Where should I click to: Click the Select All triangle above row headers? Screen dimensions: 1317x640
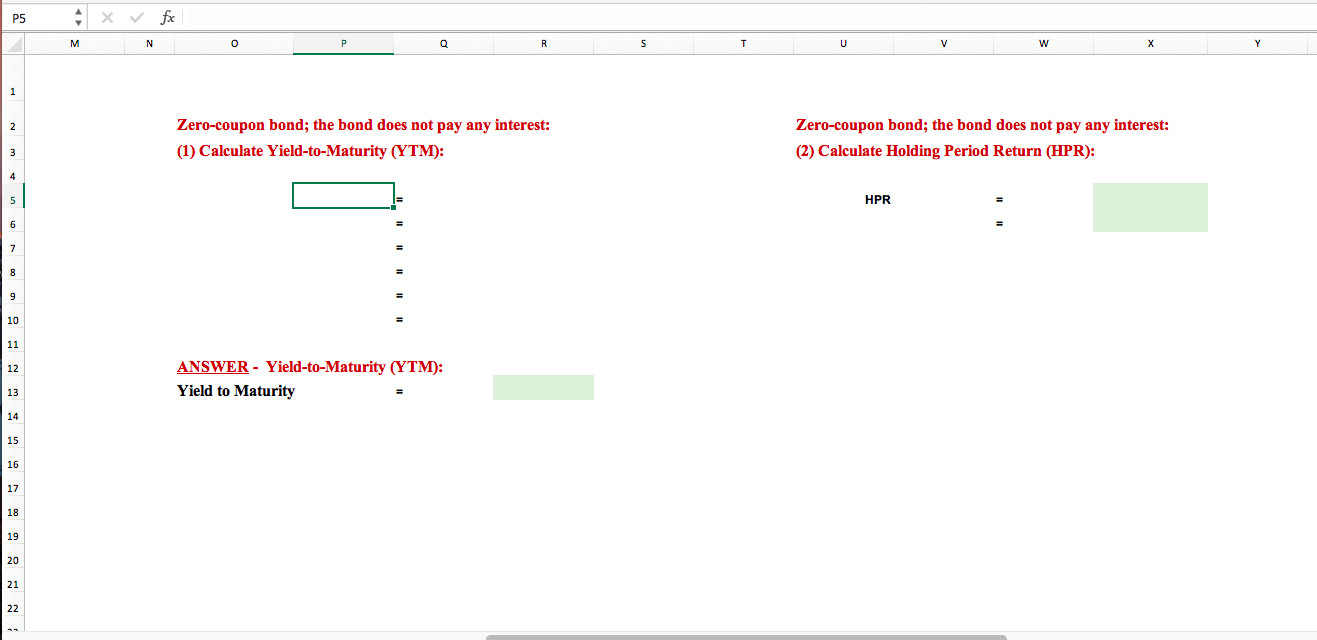click(12, 43)
